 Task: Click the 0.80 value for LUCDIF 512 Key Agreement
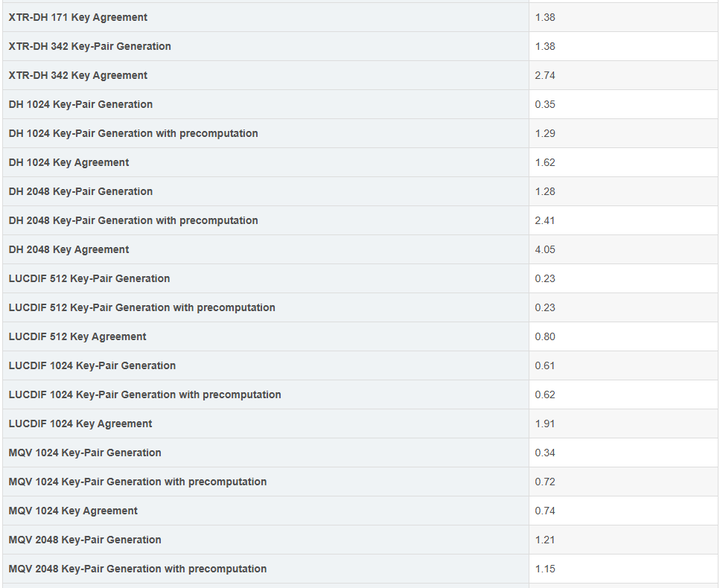pos(545,336)
